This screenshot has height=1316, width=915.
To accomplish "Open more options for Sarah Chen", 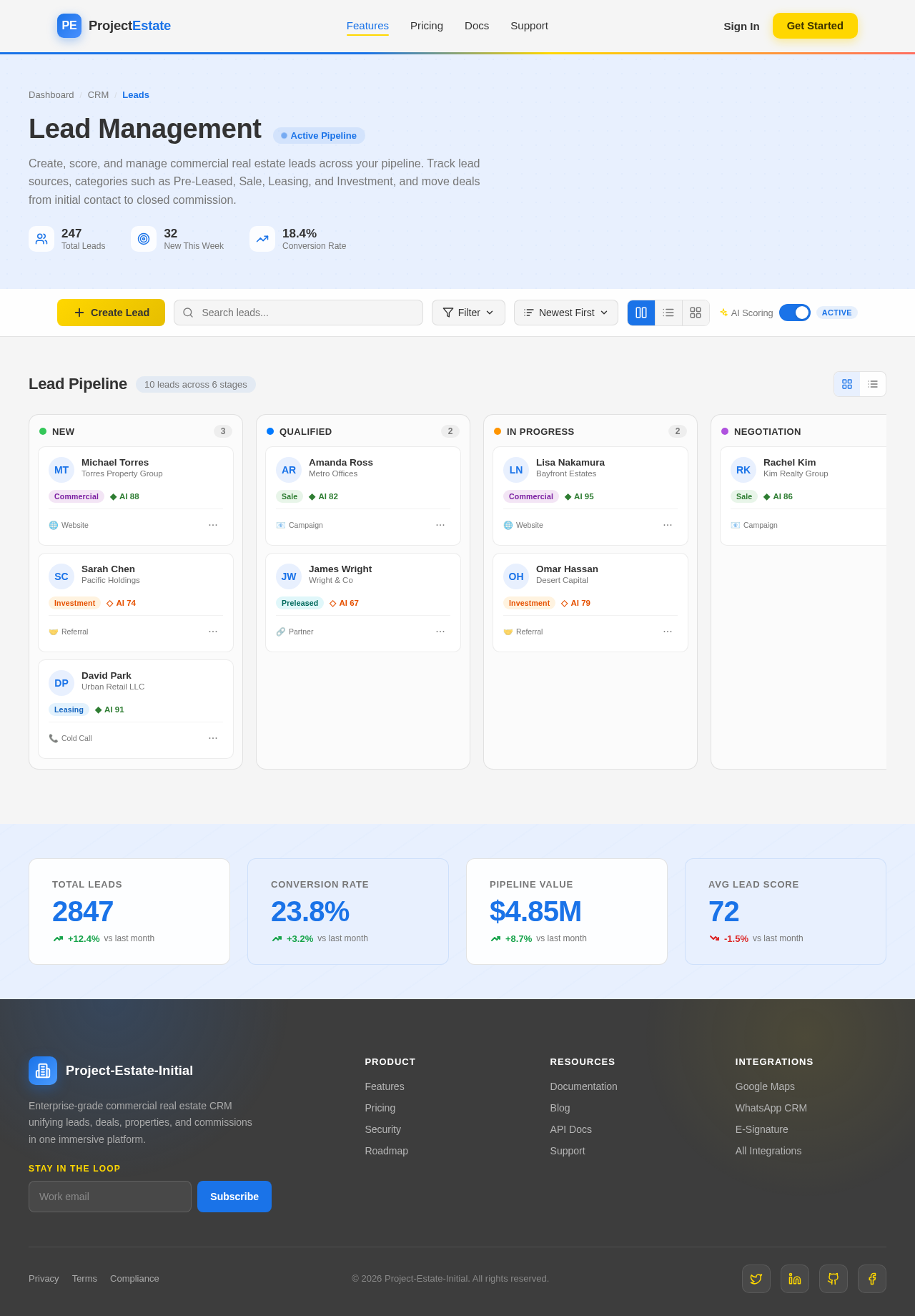I will (x=213, y=632).
